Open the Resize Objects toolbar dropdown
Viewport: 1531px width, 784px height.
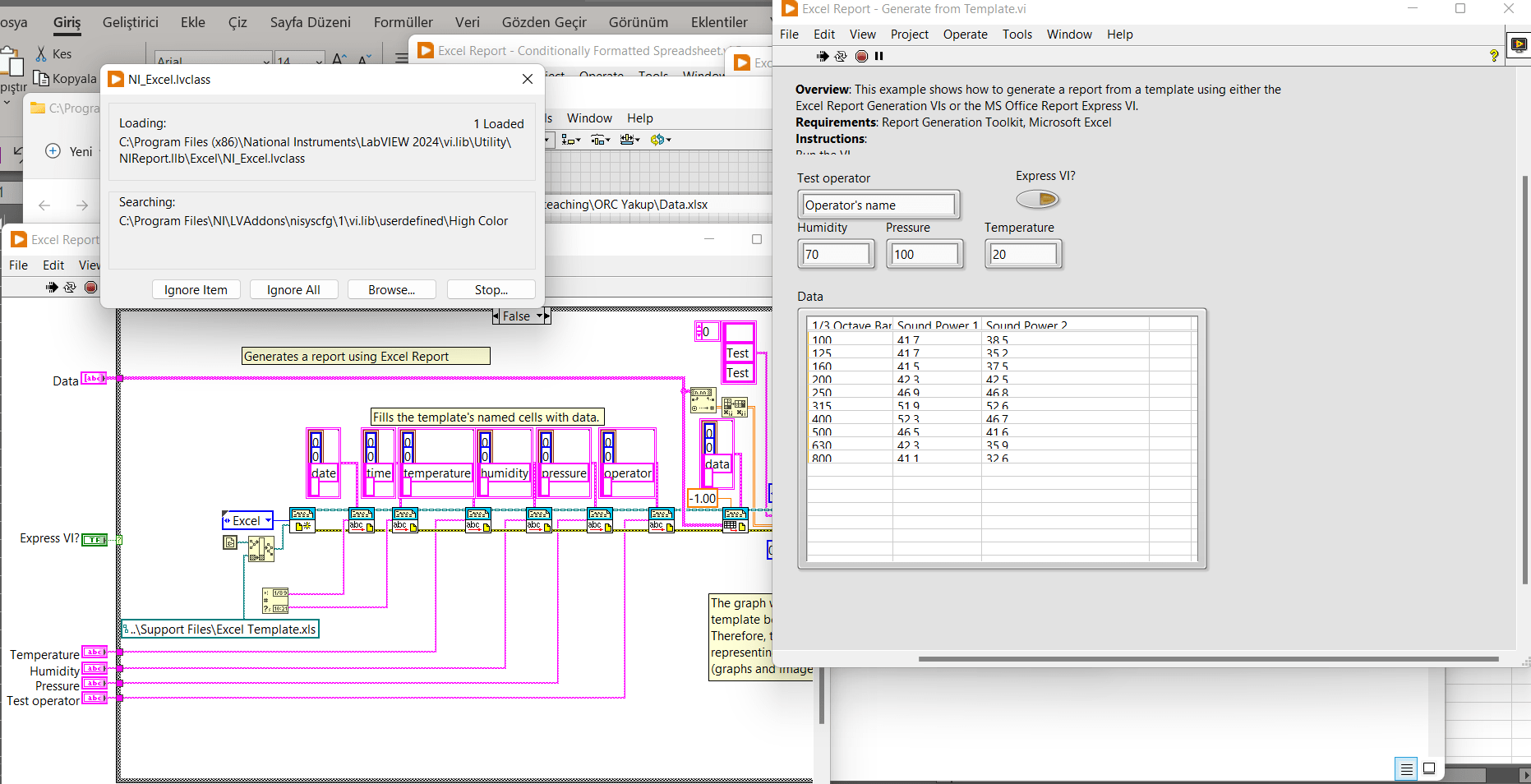630,140
